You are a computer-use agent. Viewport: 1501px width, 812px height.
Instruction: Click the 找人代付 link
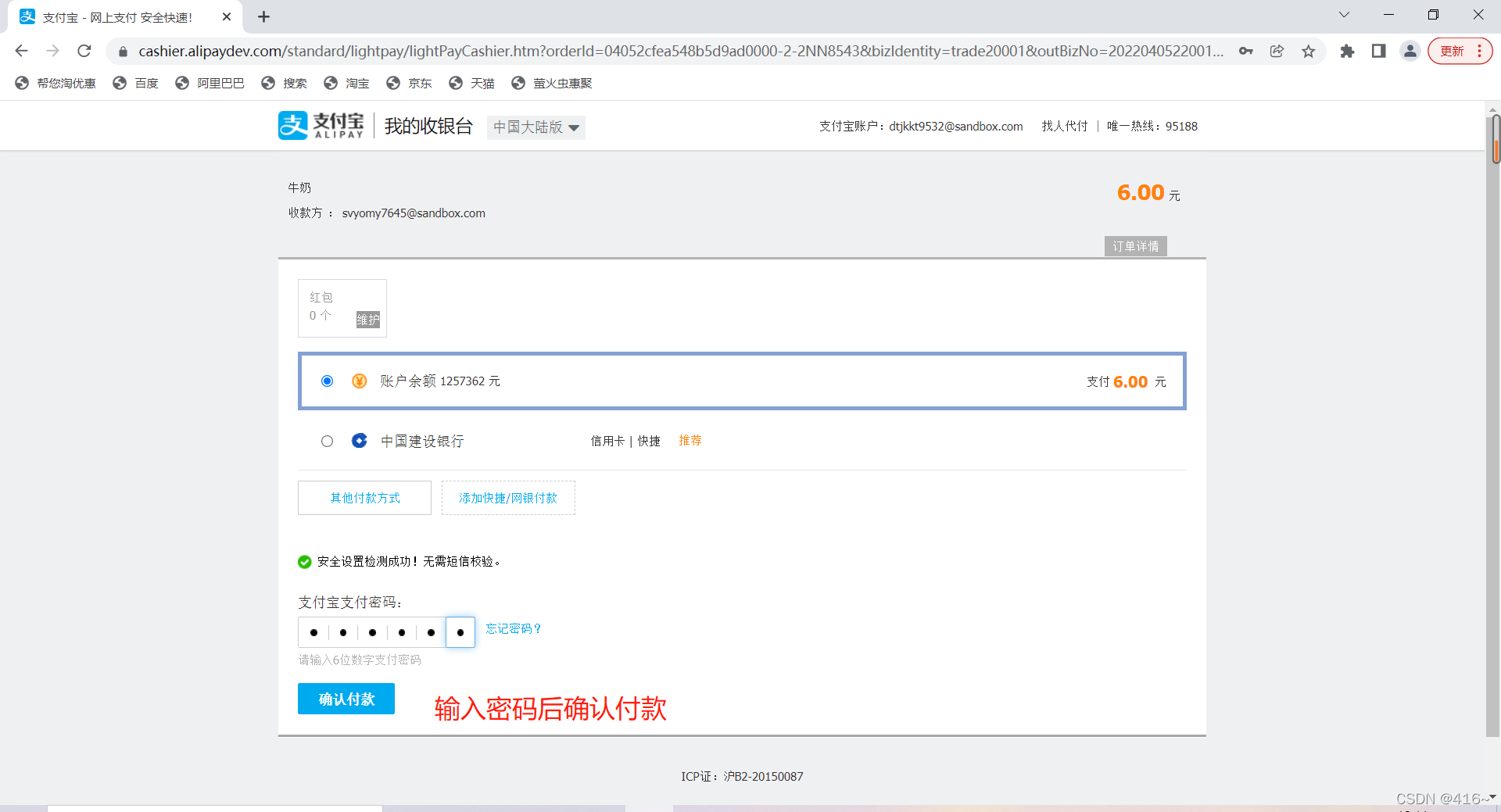point(1064,126)
